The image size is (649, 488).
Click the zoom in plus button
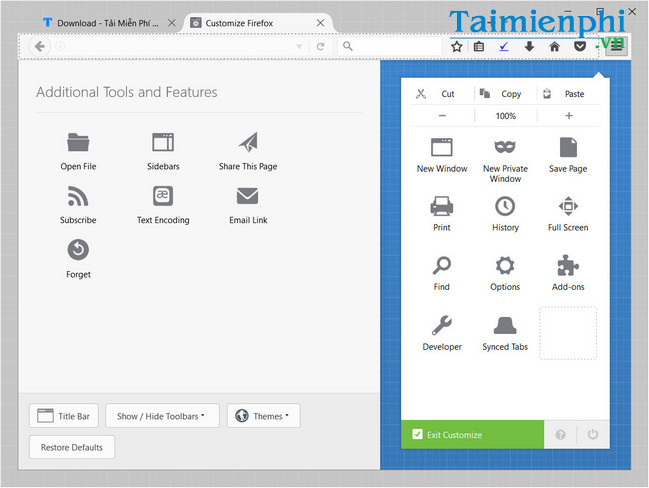569,116
